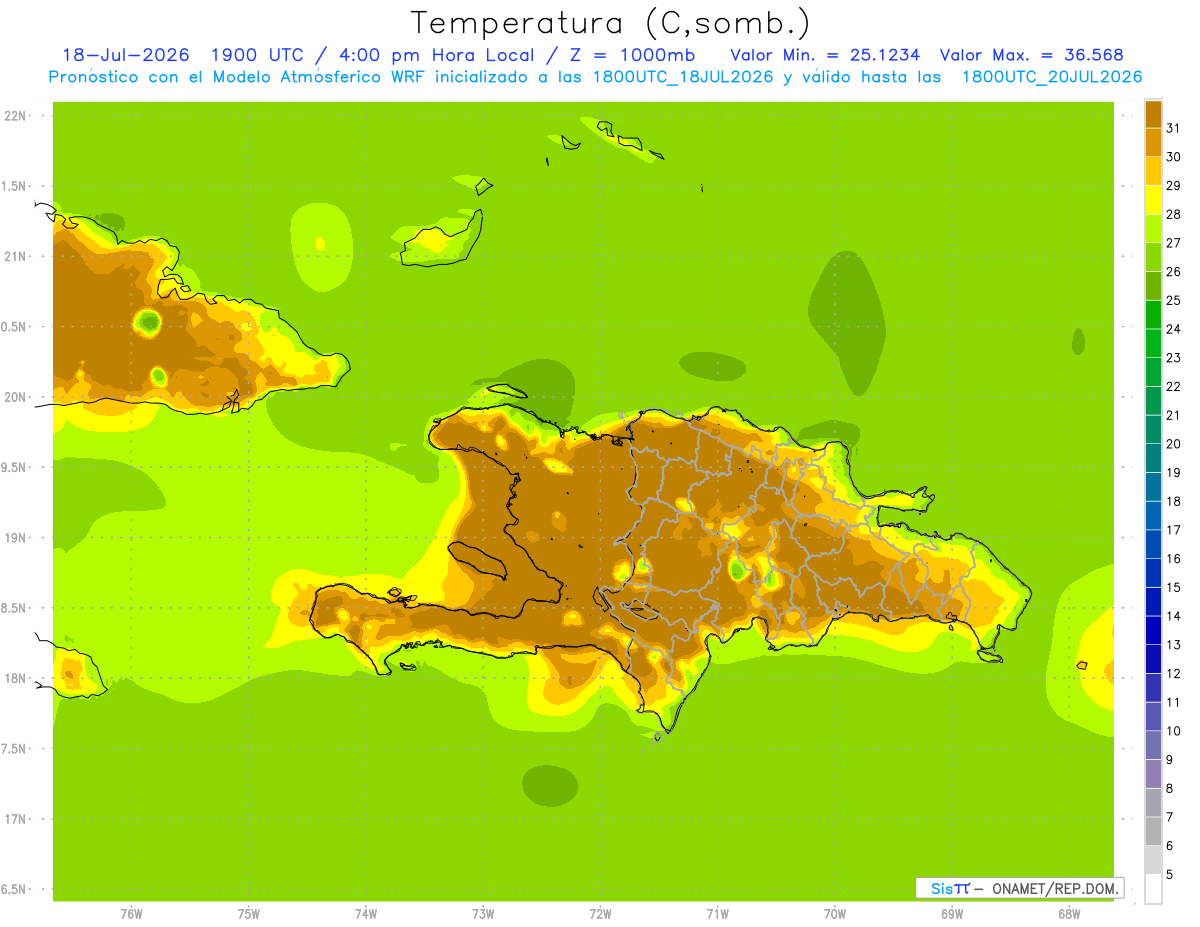
Task: Click the "74W" longitude label
Action: pyautogui.click(x=365, y=914)
